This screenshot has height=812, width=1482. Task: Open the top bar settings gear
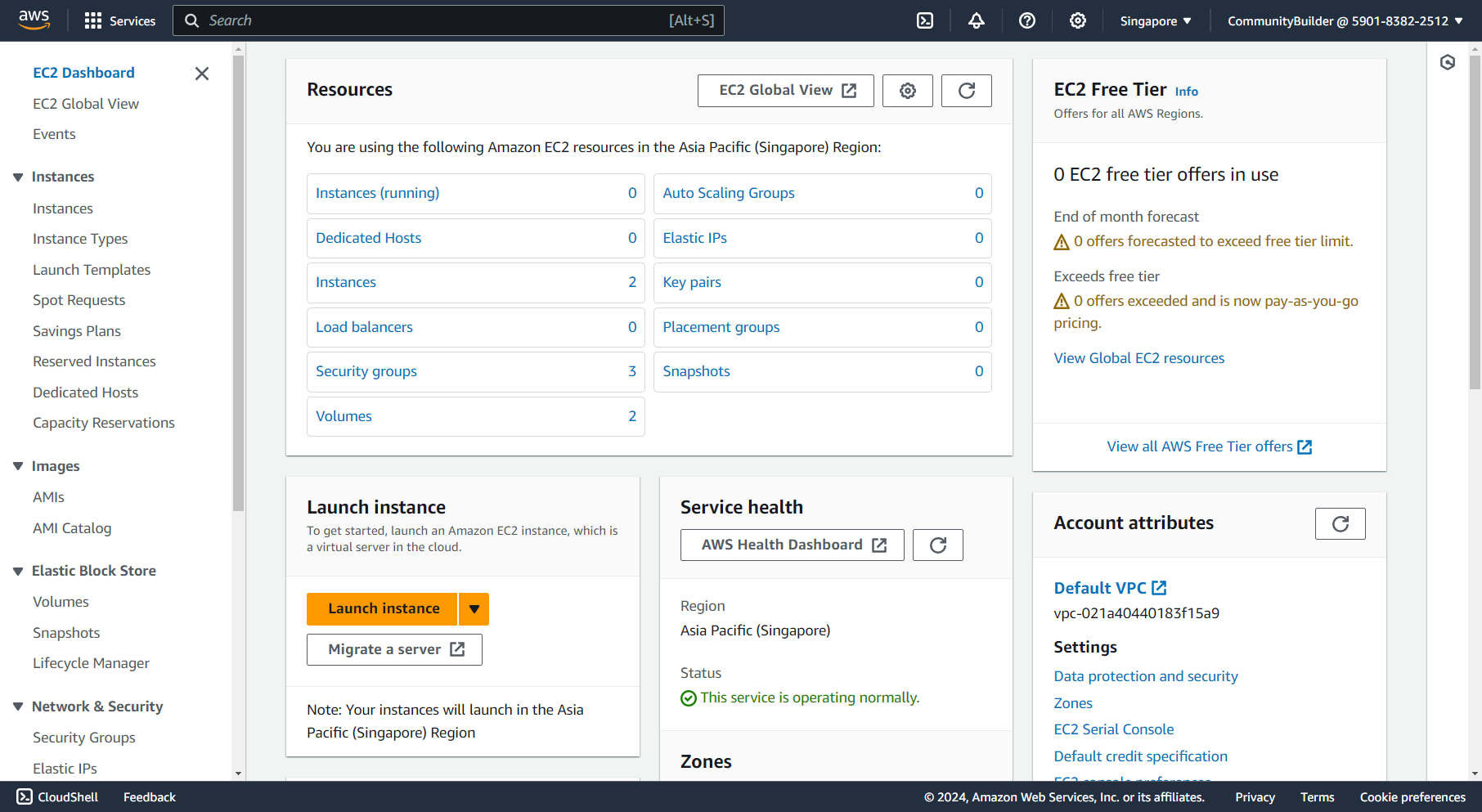(x=1078, y=20)
